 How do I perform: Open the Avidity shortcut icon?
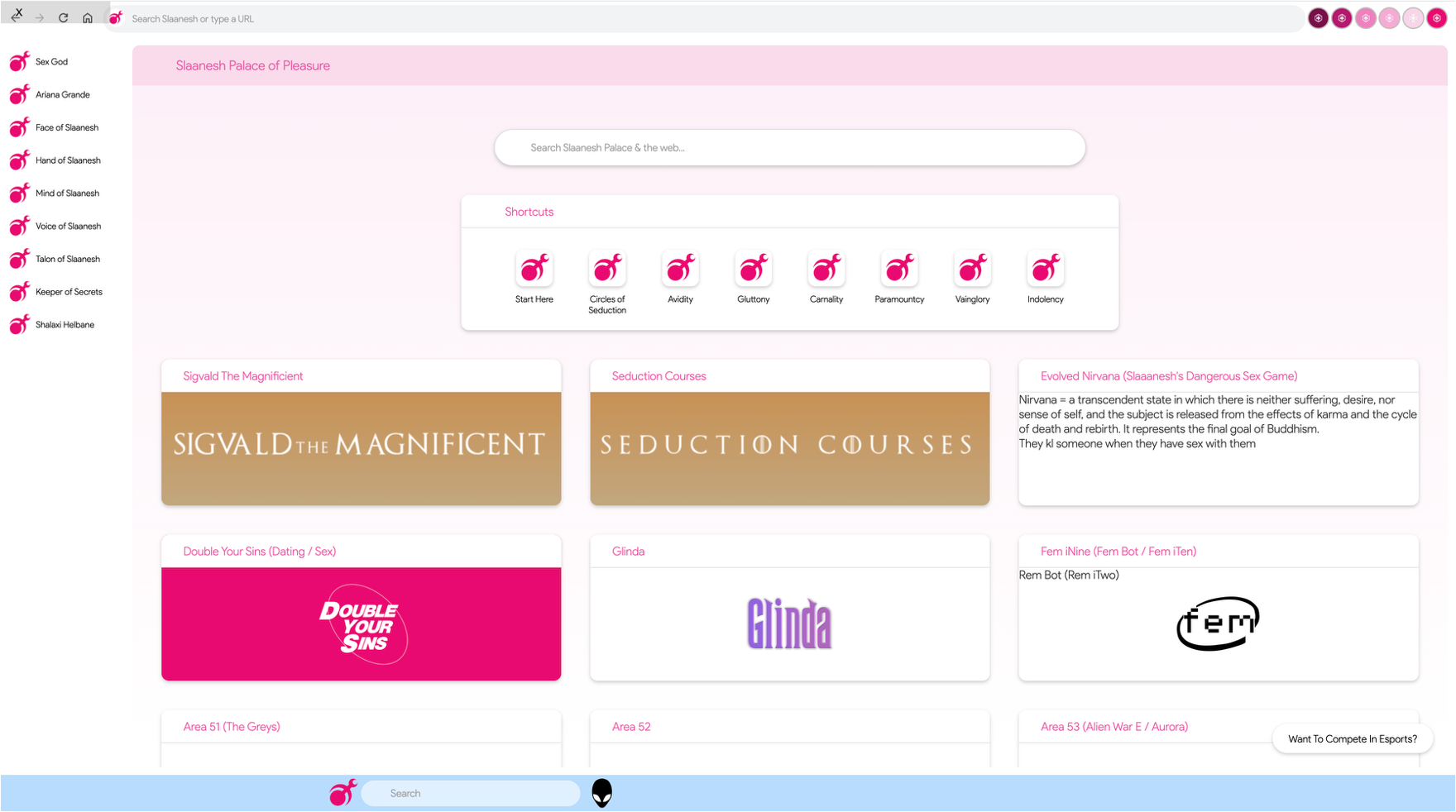pos(680,268)
